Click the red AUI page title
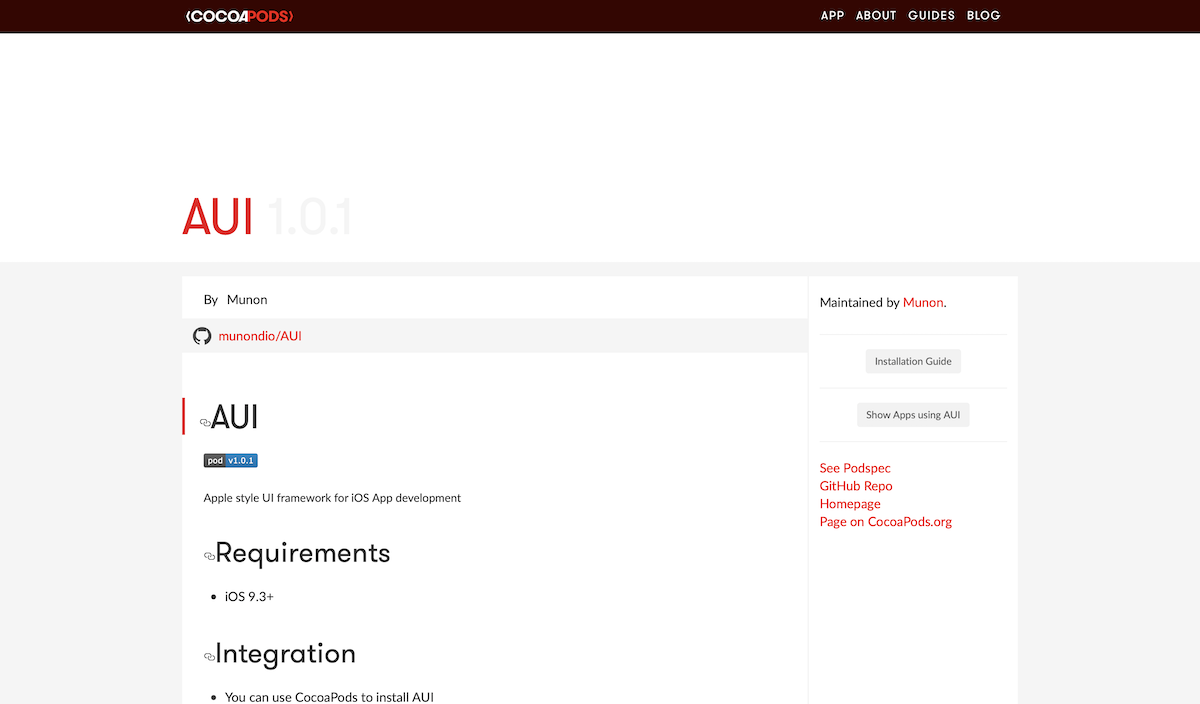The width and height of the screenshot is (1200, 704). pyautogui.click(x=218, y=218)
